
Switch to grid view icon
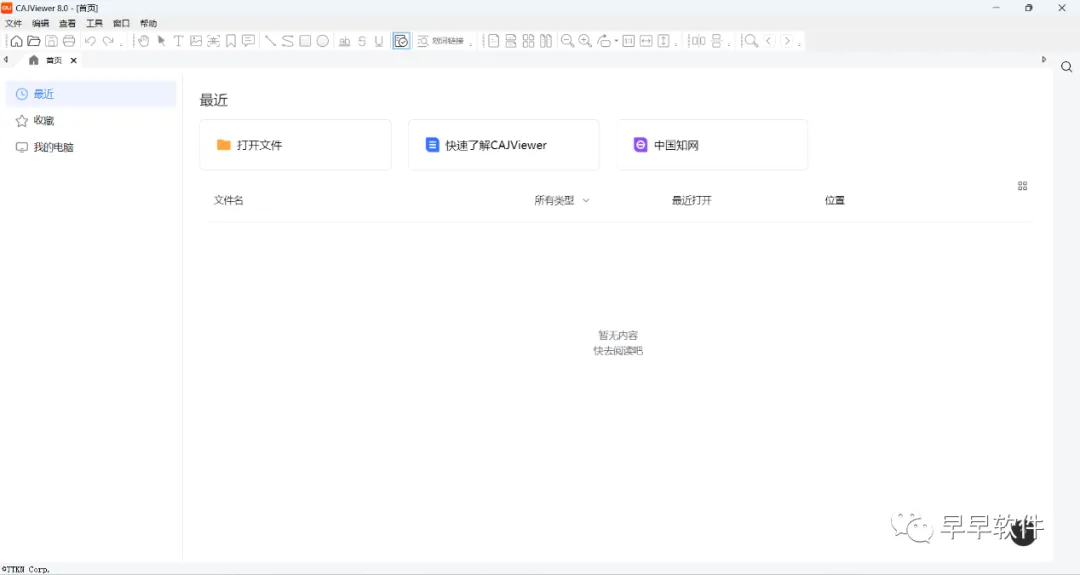pos(1022,186)
